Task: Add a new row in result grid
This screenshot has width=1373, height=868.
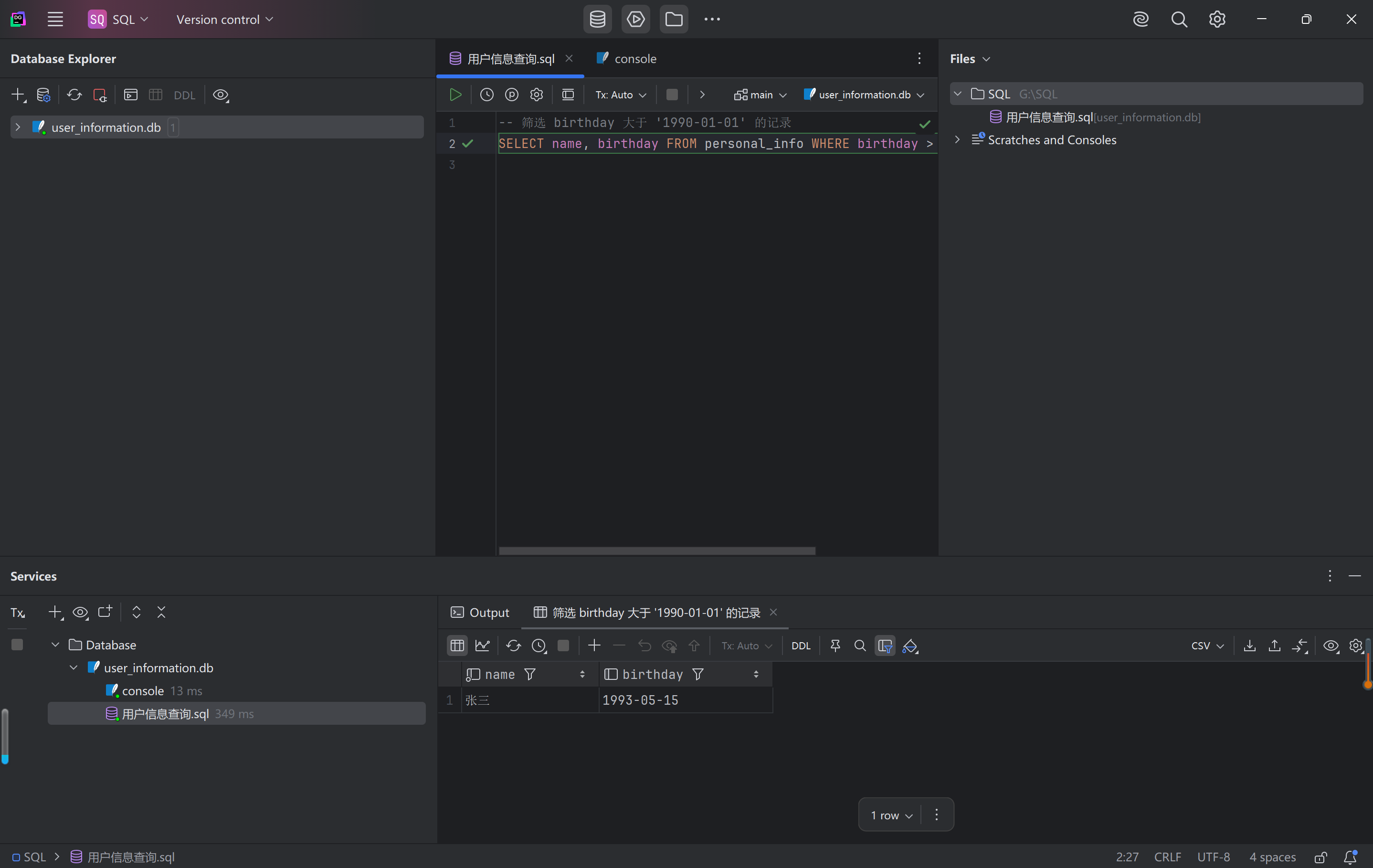Action: [x=594, y=646]
